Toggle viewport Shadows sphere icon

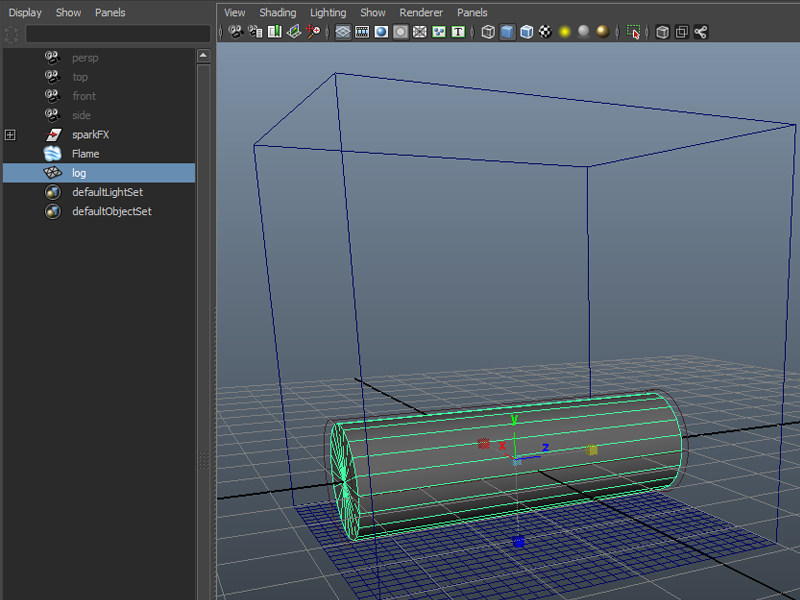584,32
